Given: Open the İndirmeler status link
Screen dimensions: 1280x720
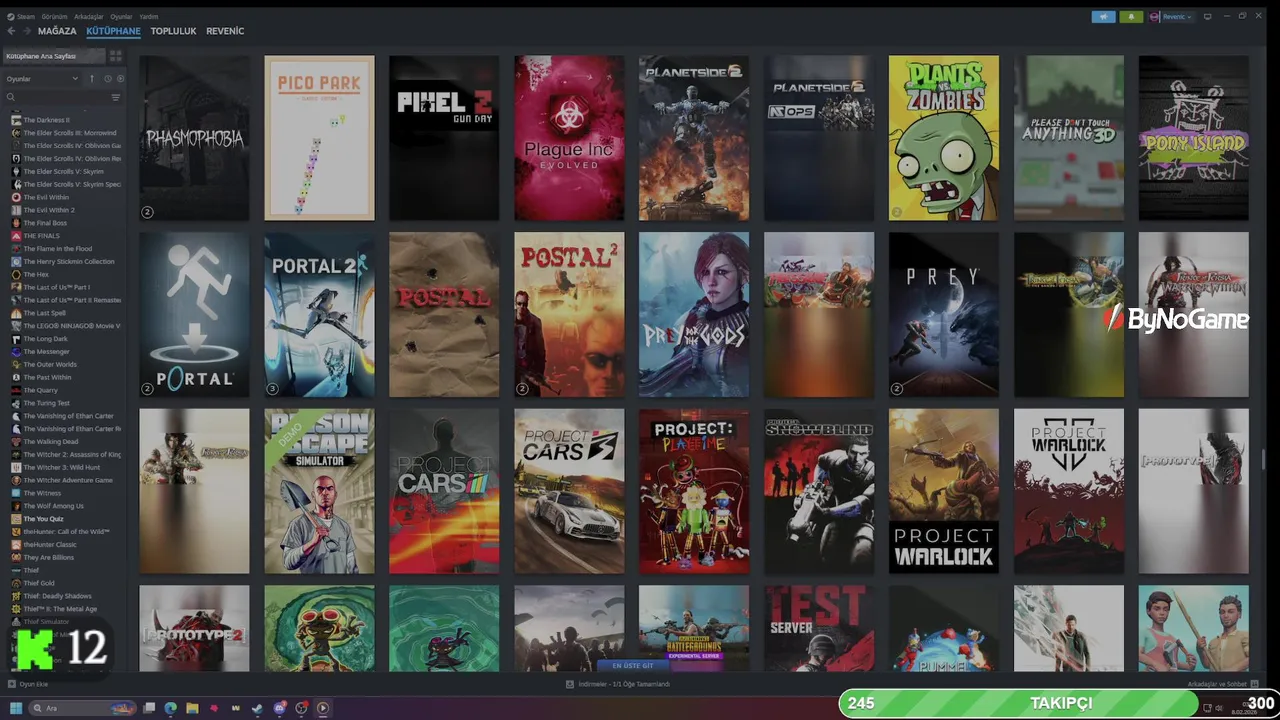Looking at the screenshot, I should click(x=617, y=684).
